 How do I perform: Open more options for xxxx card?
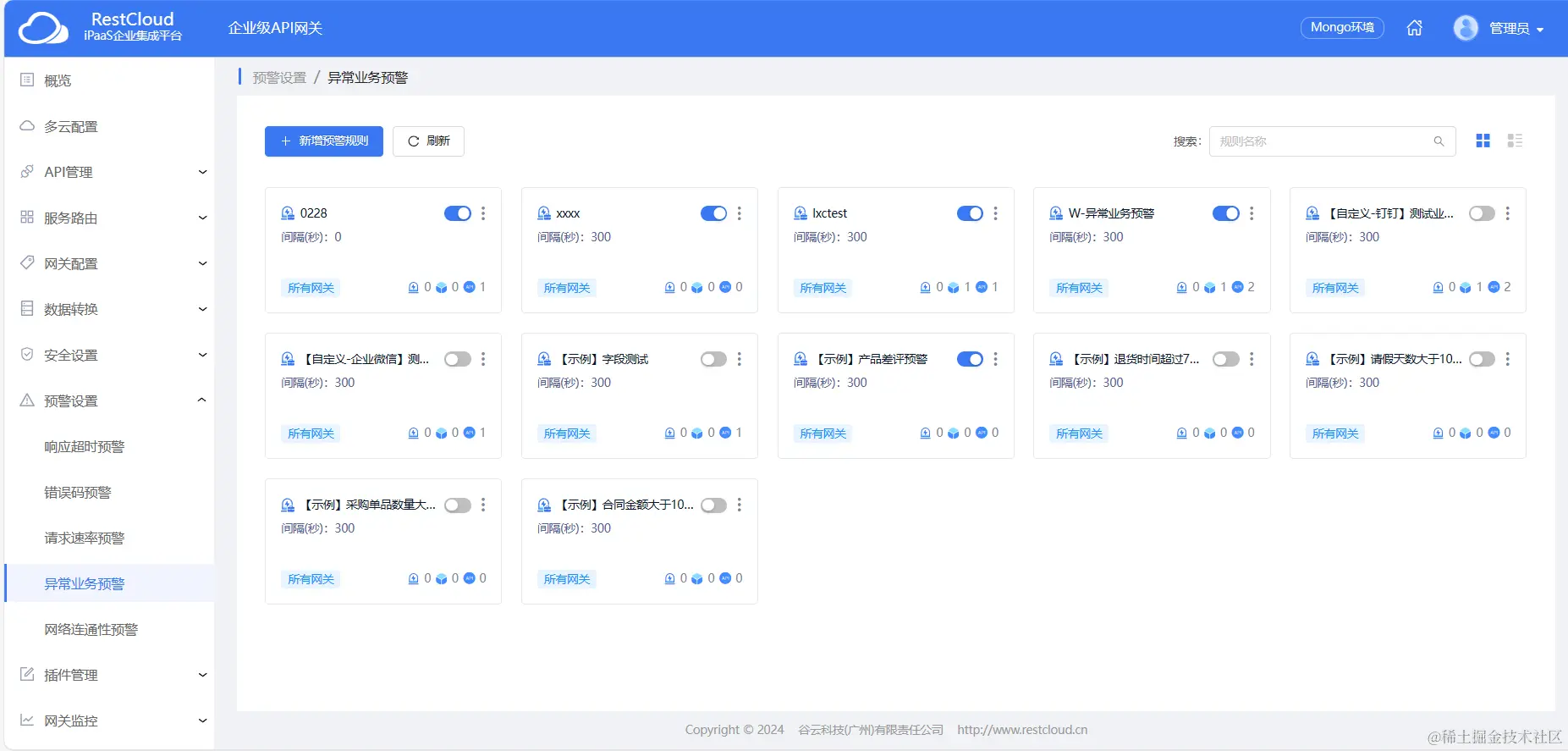[x=740, y=213]
